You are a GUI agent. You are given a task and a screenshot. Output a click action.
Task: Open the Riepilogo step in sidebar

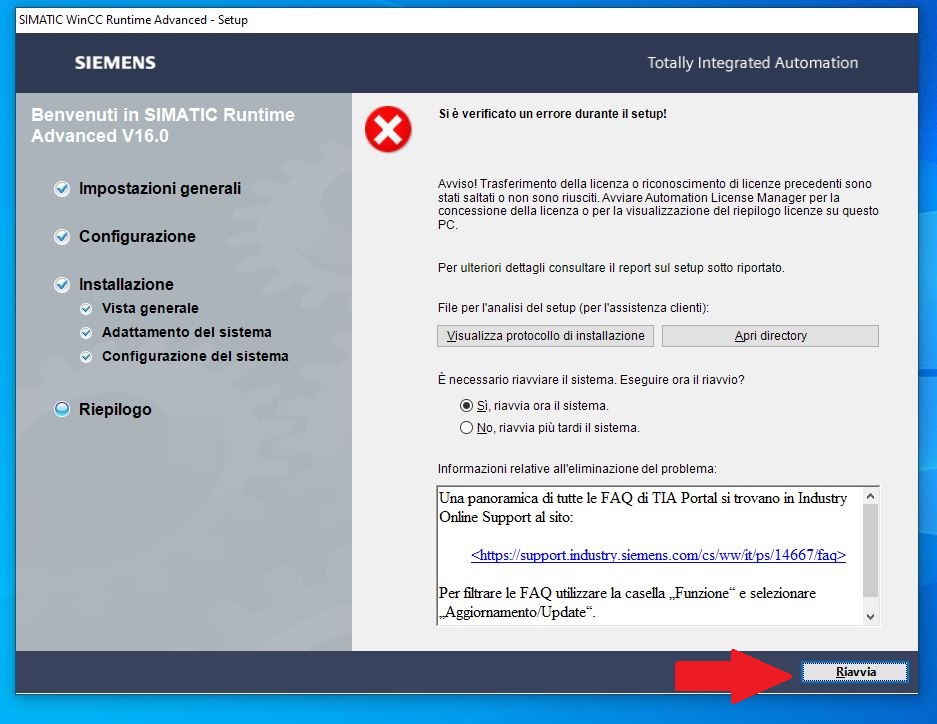point(115,409)
